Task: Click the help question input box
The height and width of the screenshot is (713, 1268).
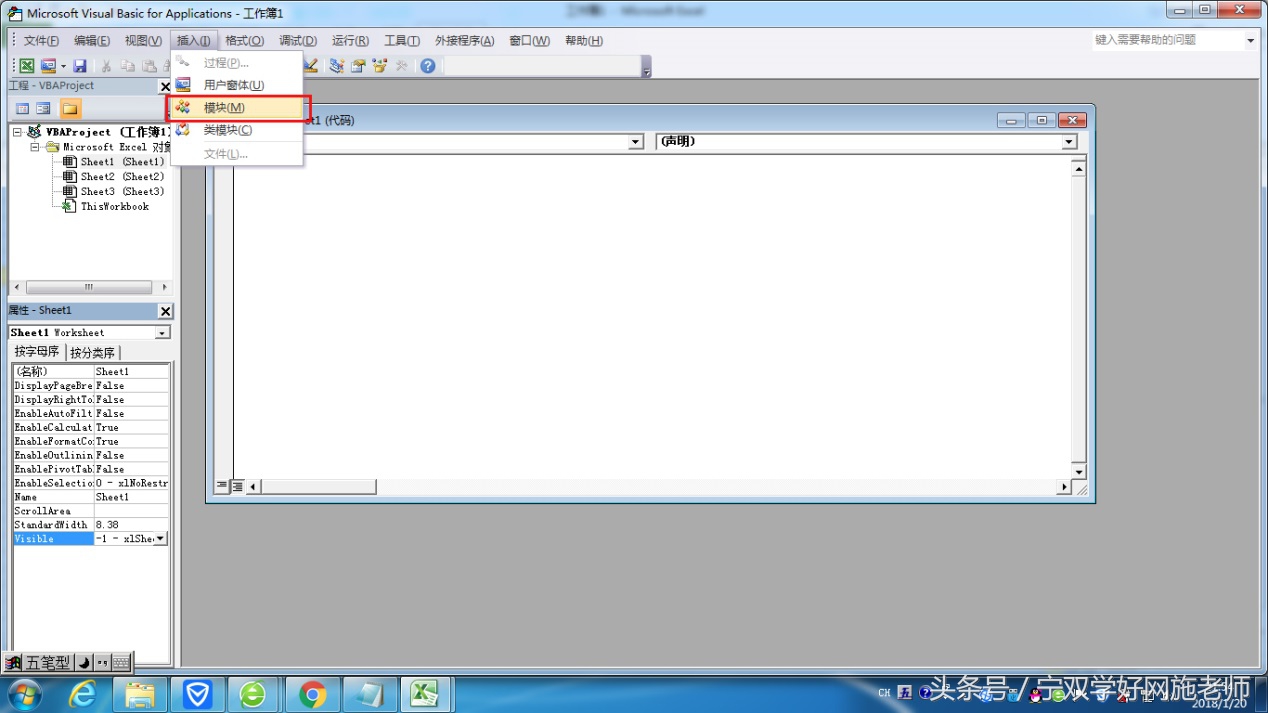Action: [1167, 40]
